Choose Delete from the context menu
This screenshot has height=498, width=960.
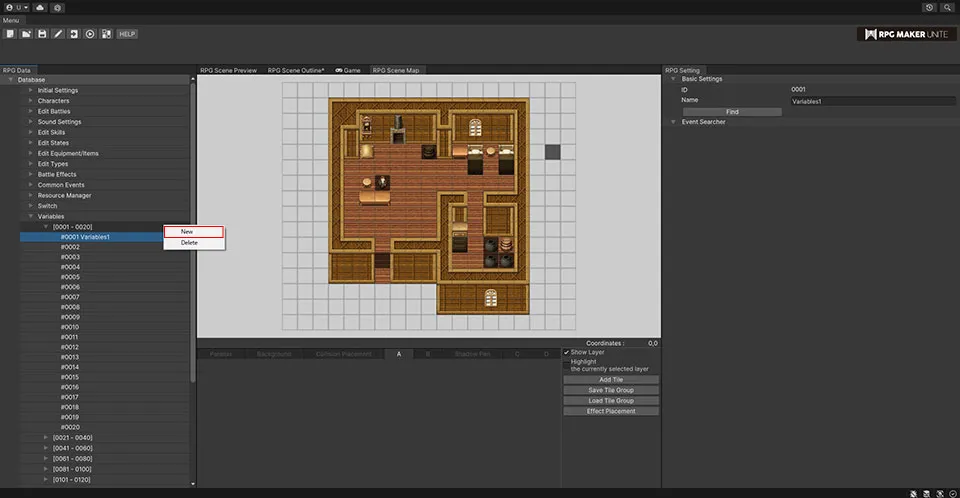click(189, 243)
